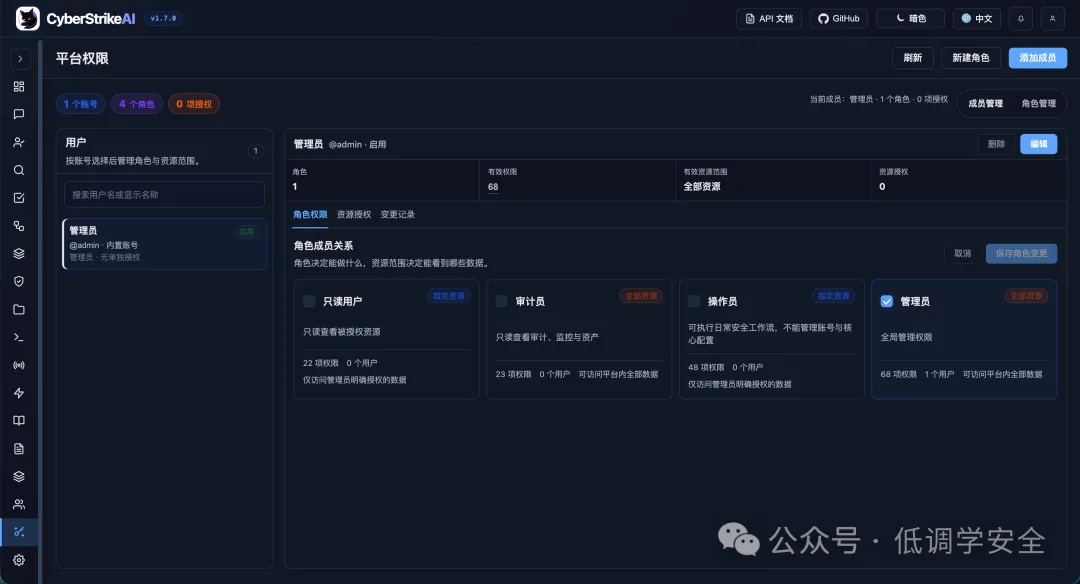This screenshot has width=1080, height=584.
Task: Open the shield security icon in sidebar
Action: coord(19,282)
